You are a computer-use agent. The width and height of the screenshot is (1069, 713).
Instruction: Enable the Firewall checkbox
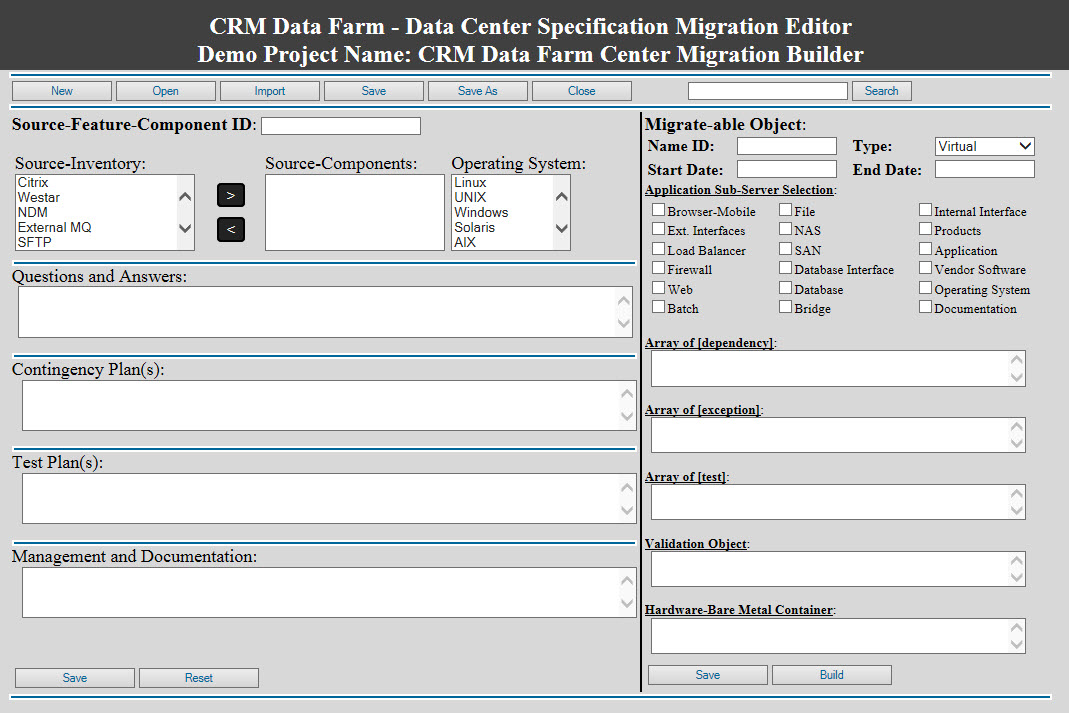(x=658, y=267)
